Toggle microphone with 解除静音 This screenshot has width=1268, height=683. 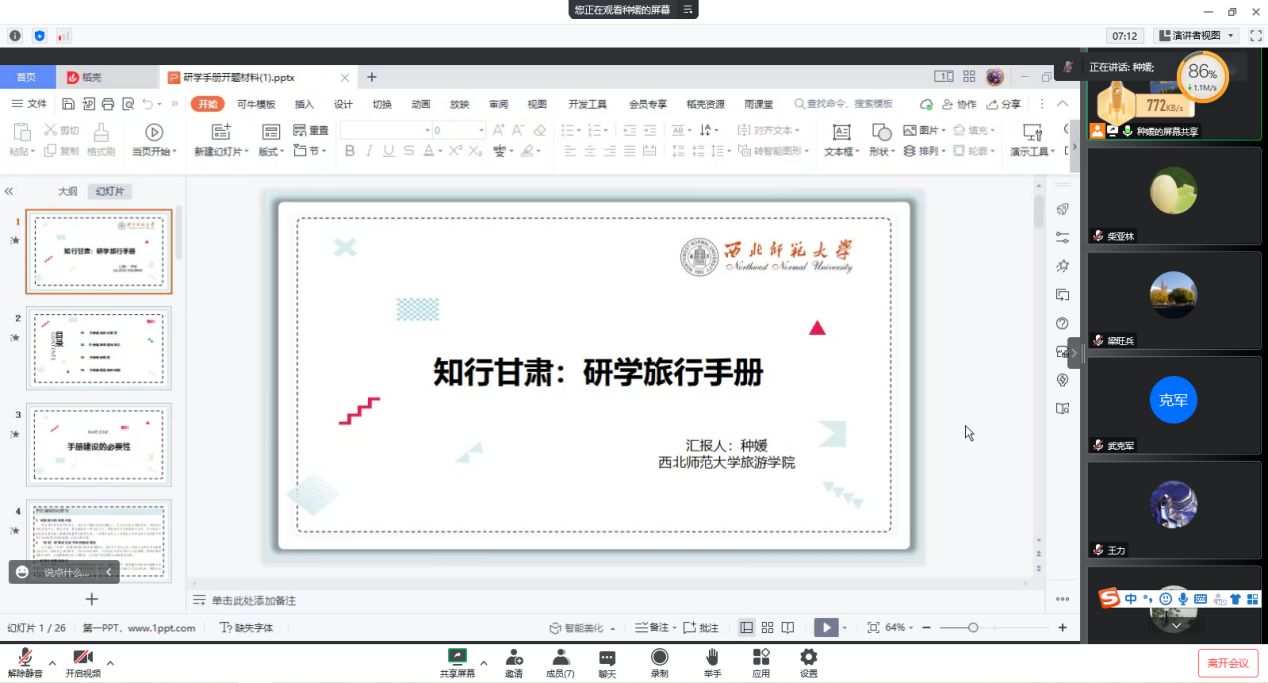coord(25,657)
